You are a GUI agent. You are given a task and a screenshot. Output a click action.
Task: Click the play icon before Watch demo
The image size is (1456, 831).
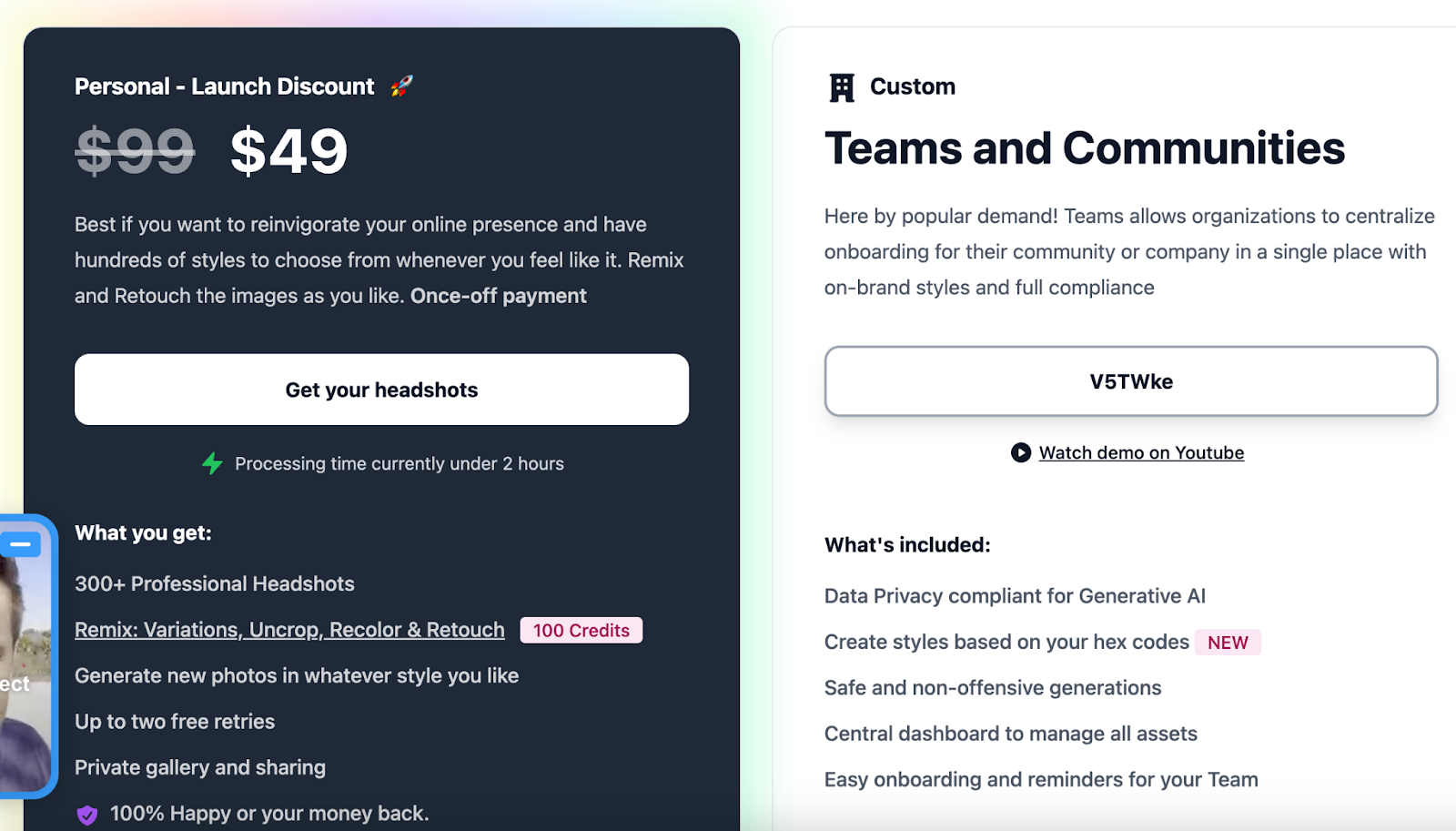tap(1021, 452)
